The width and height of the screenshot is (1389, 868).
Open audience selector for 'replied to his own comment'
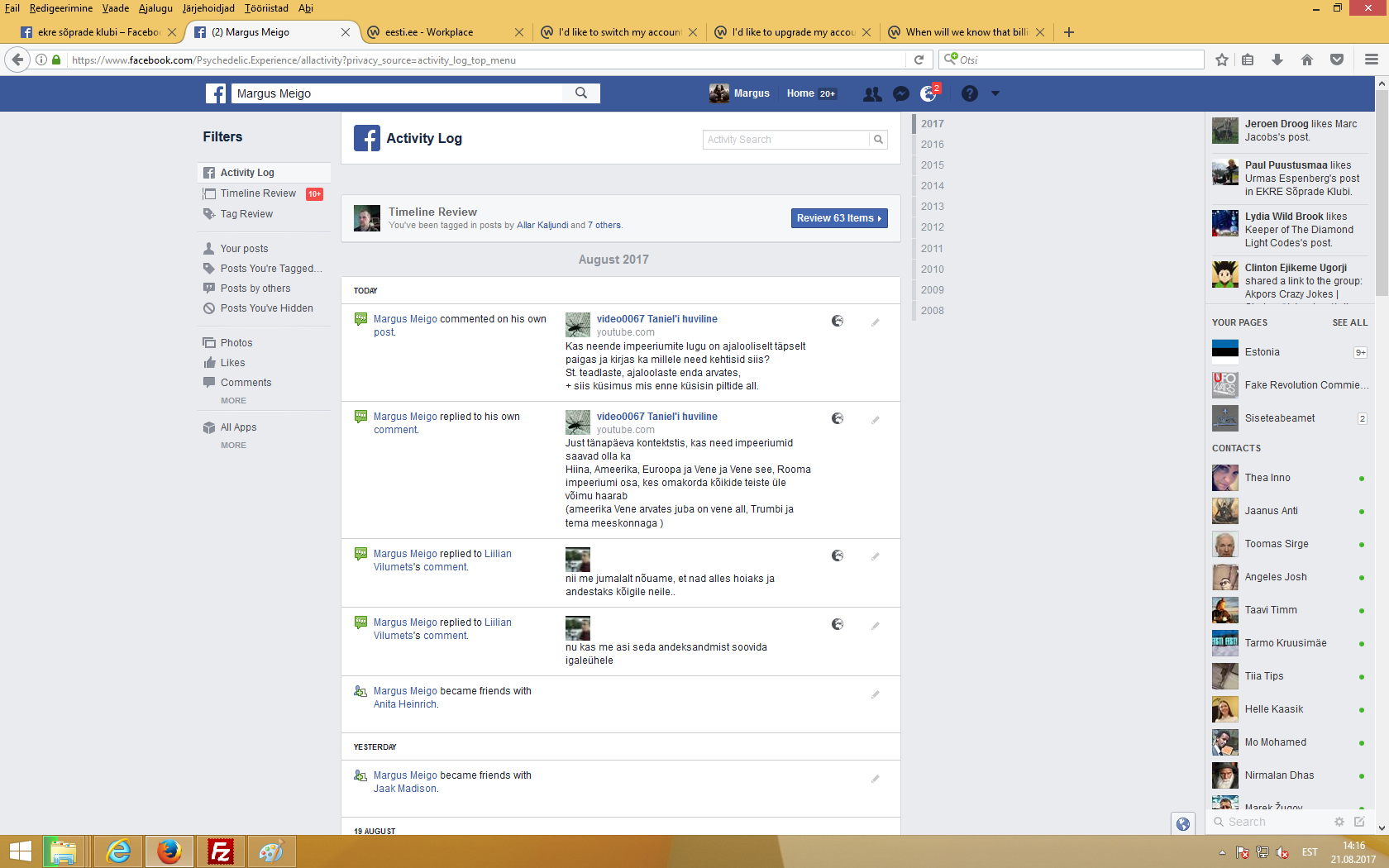click(x=838, y=418)
